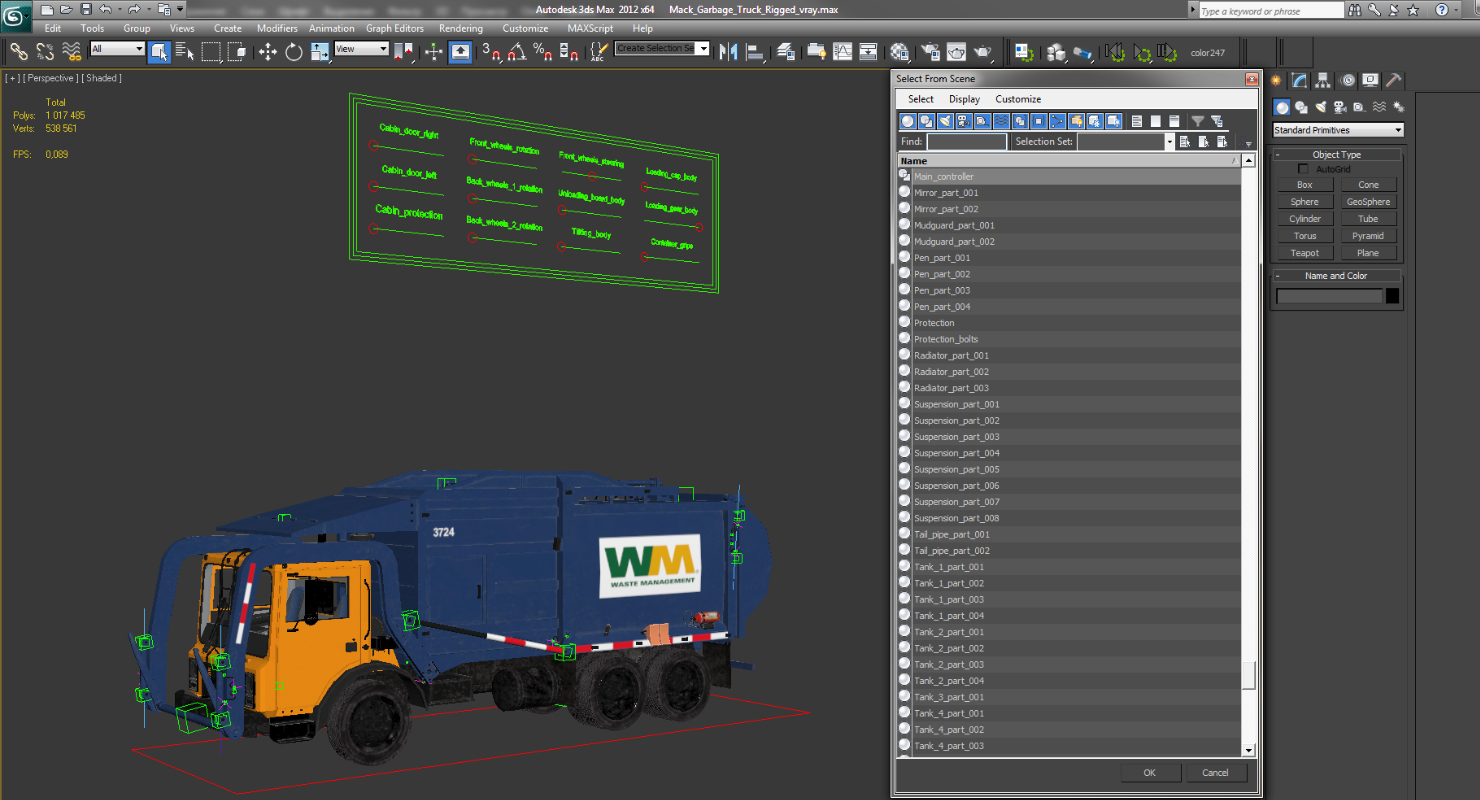Open Standard Primitives dropdown

(x=1338, y=130)
